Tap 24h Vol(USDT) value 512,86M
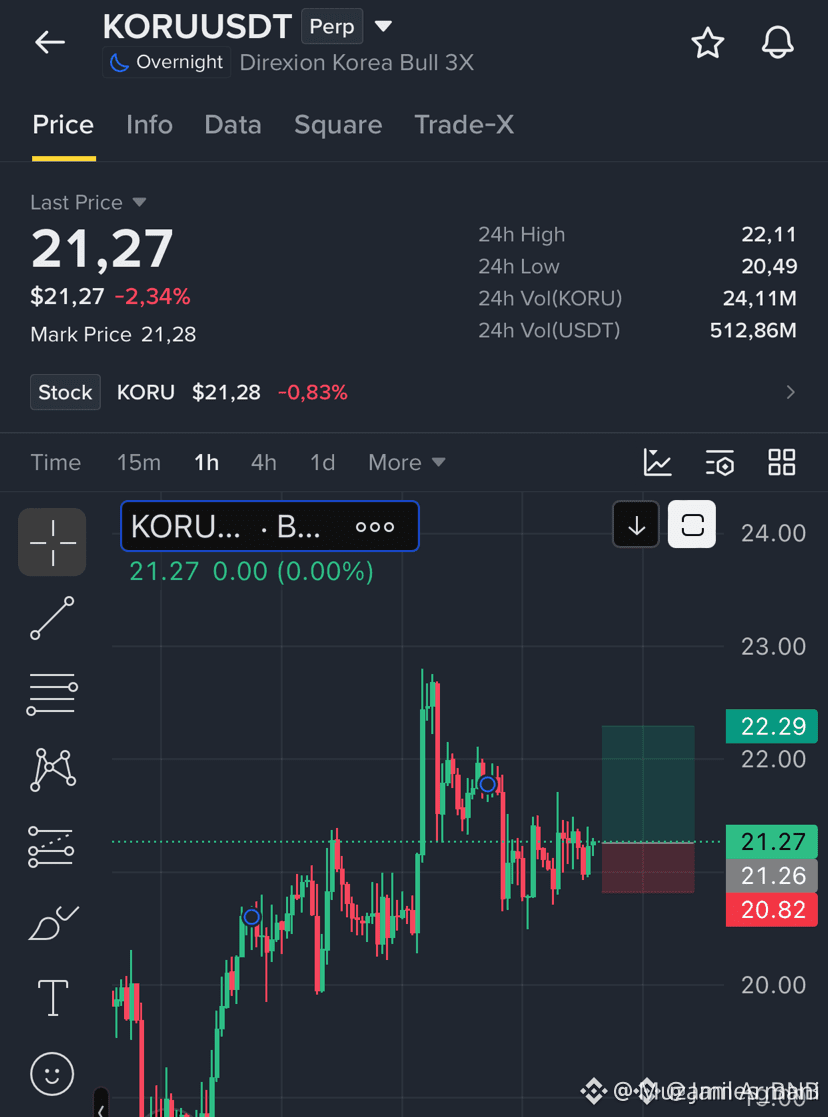Screen dimensions: 828x1117 pos(753,330)
